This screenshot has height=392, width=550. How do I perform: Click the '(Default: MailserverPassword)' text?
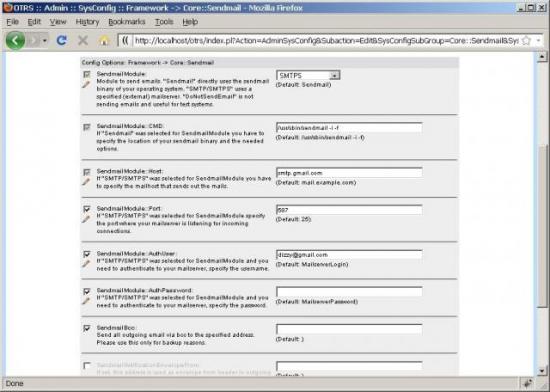click(x=317, y=302)
